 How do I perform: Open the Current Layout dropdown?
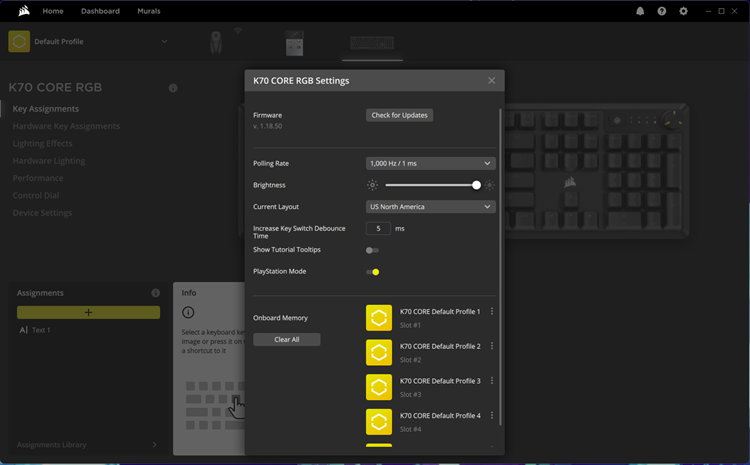(430, 207)
